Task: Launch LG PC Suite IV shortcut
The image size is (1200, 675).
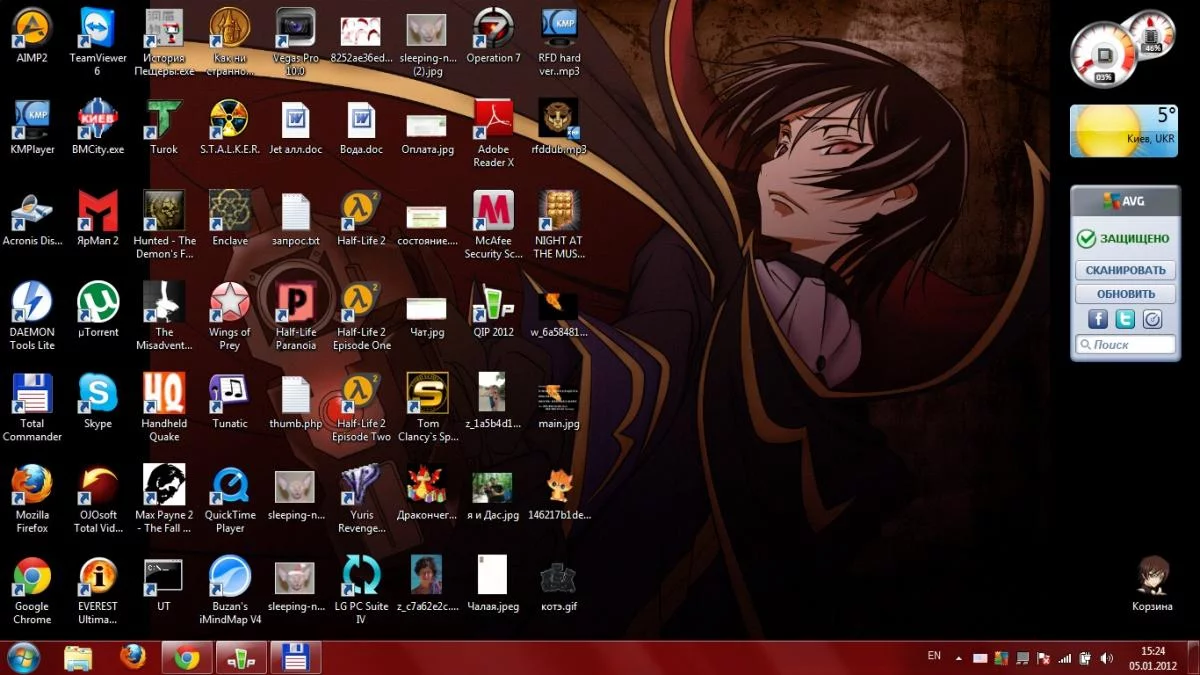Action: pyautogui.click(x=361, y=591)
